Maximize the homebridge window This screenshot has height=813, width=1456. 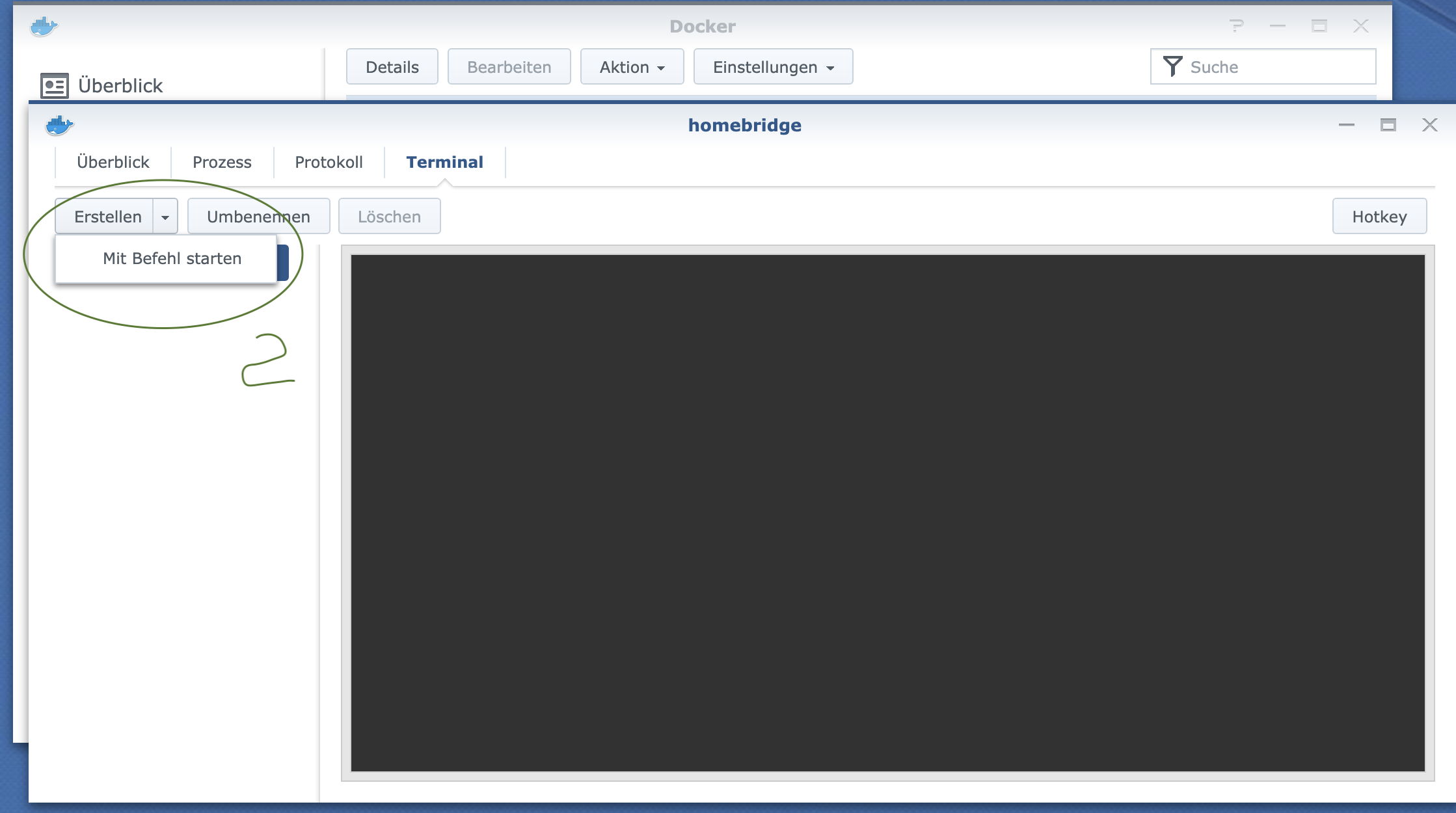pyautogui.click(x=1388, y=125)
